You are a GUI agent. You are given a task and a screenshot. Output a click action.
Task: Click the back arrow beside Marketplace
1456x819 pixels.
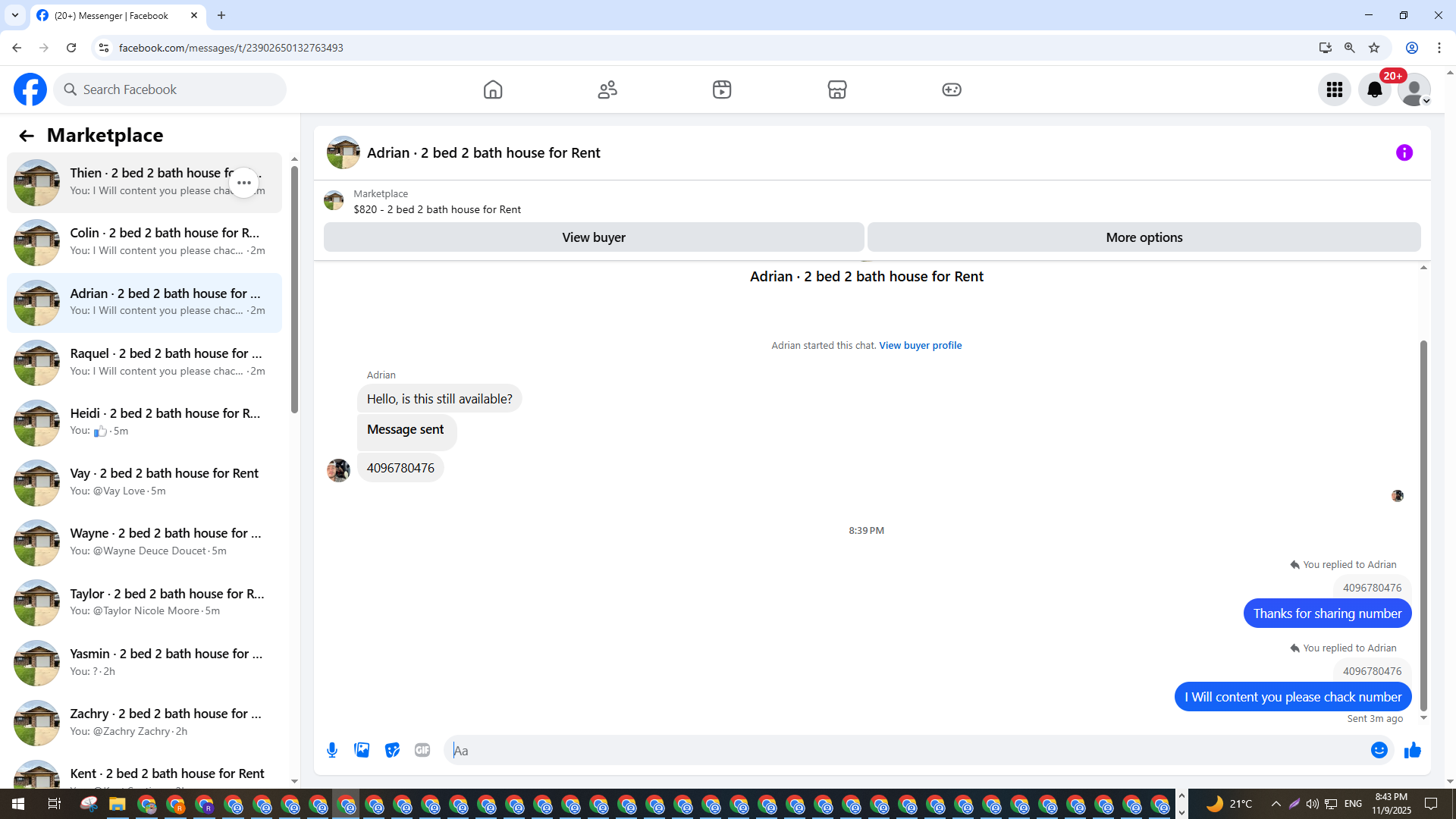tap(27, 136)
